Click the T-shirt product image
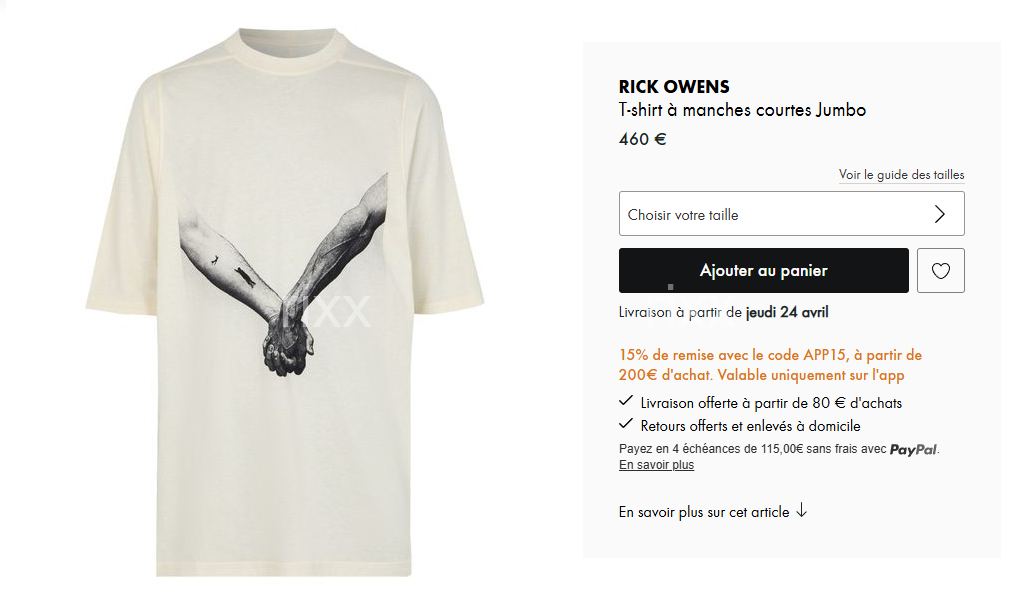 (284, 301)
